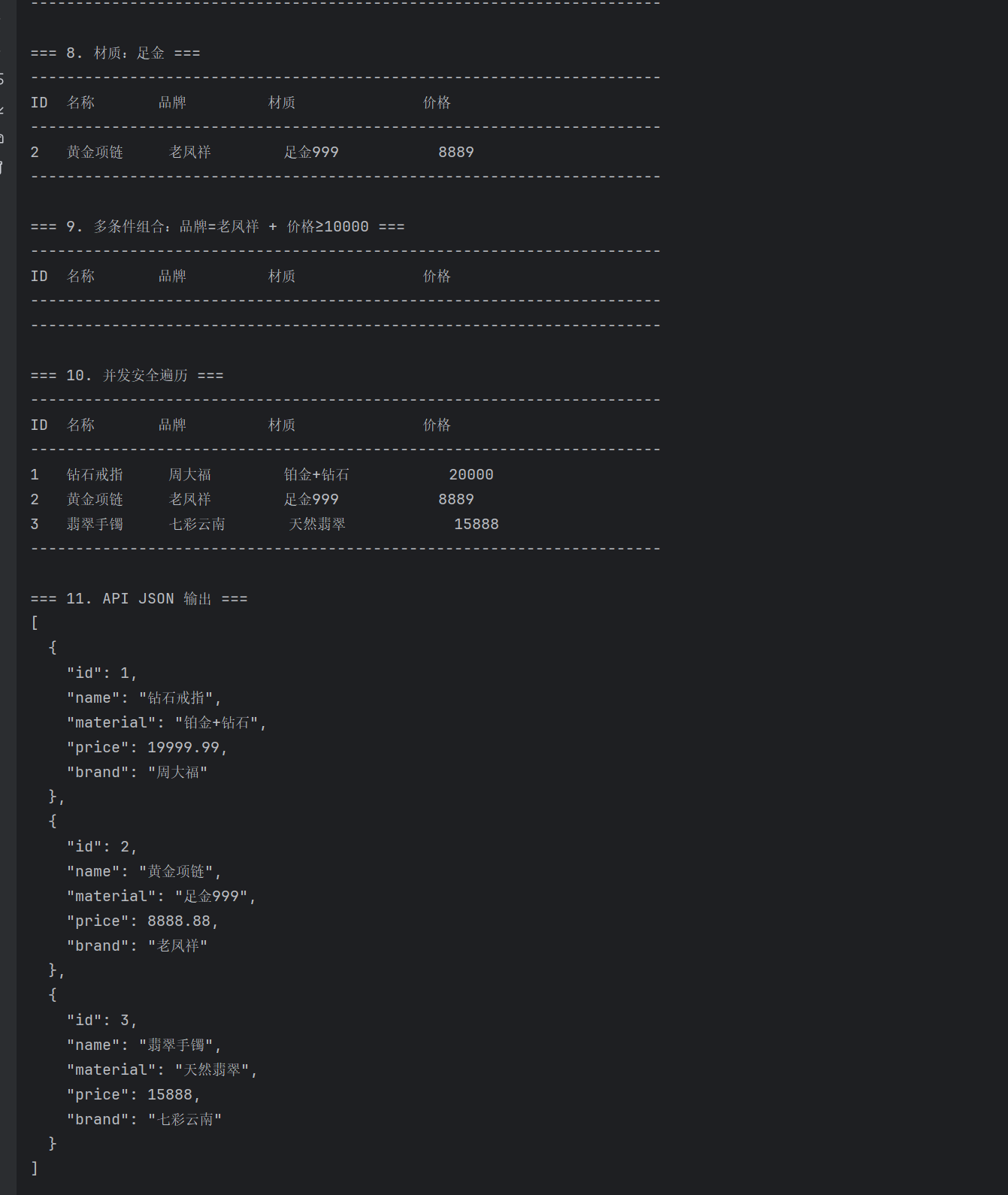Click 钻石戒指 in the section 10 table
This screenshot has height=1195, width=1008.
(95, 475)
